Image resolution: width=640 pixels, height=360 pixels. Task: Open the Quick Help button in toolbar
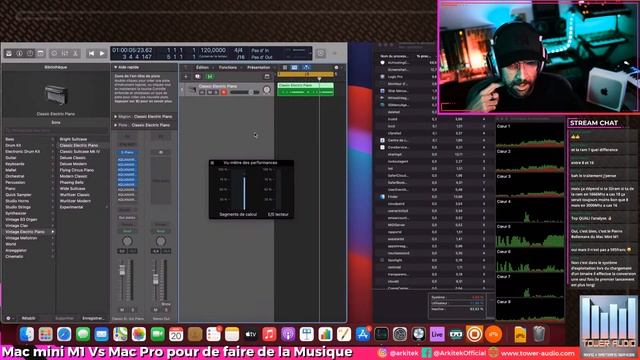30,53
